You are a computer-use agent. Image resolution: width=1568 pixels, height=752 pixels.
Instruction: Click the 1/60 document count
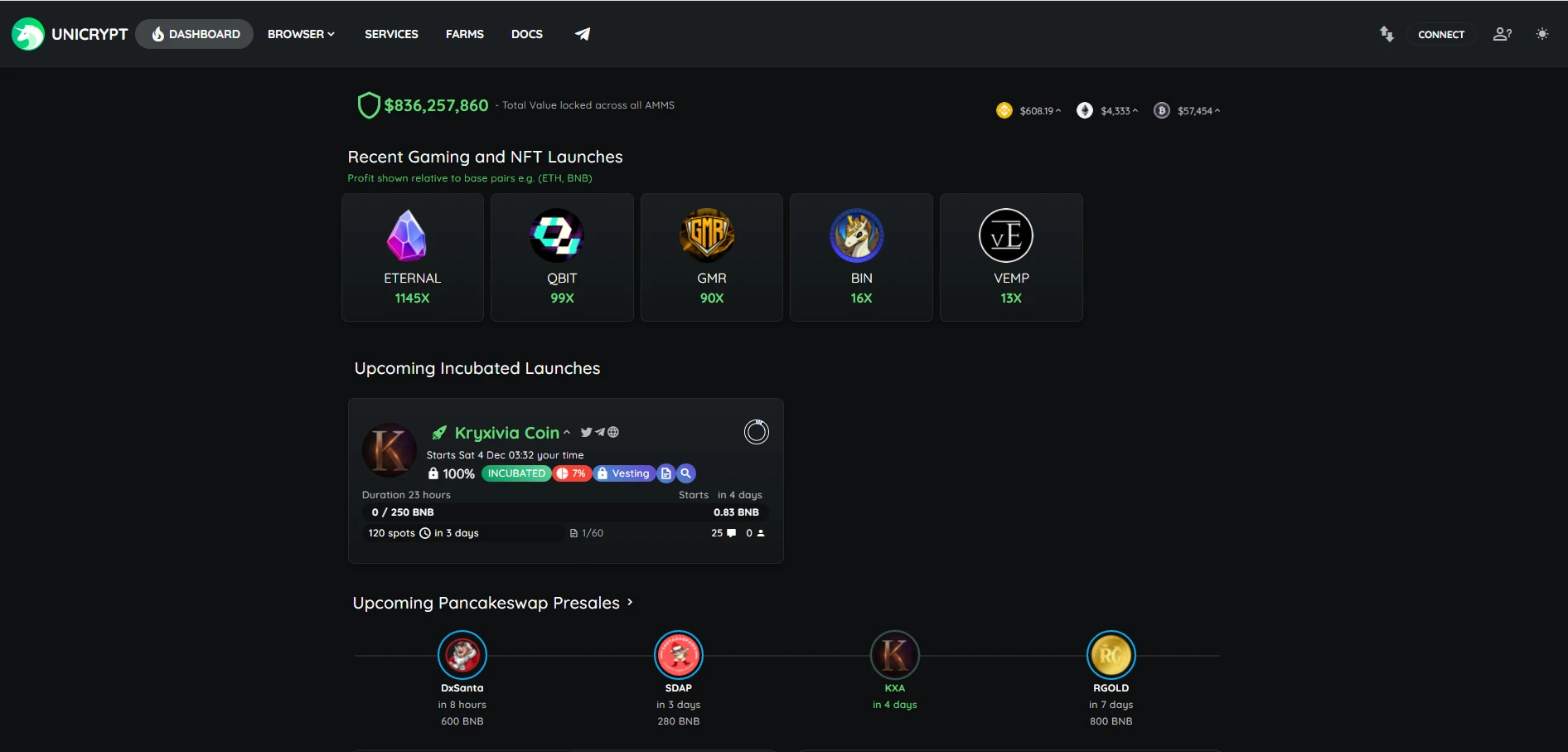[x=587, y=533]
